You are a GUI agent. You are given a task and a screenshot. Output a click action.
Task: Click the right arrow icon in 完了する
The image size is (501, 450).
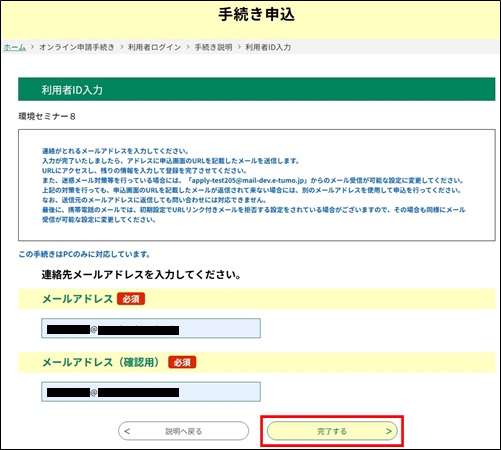[x=389, y=431]
